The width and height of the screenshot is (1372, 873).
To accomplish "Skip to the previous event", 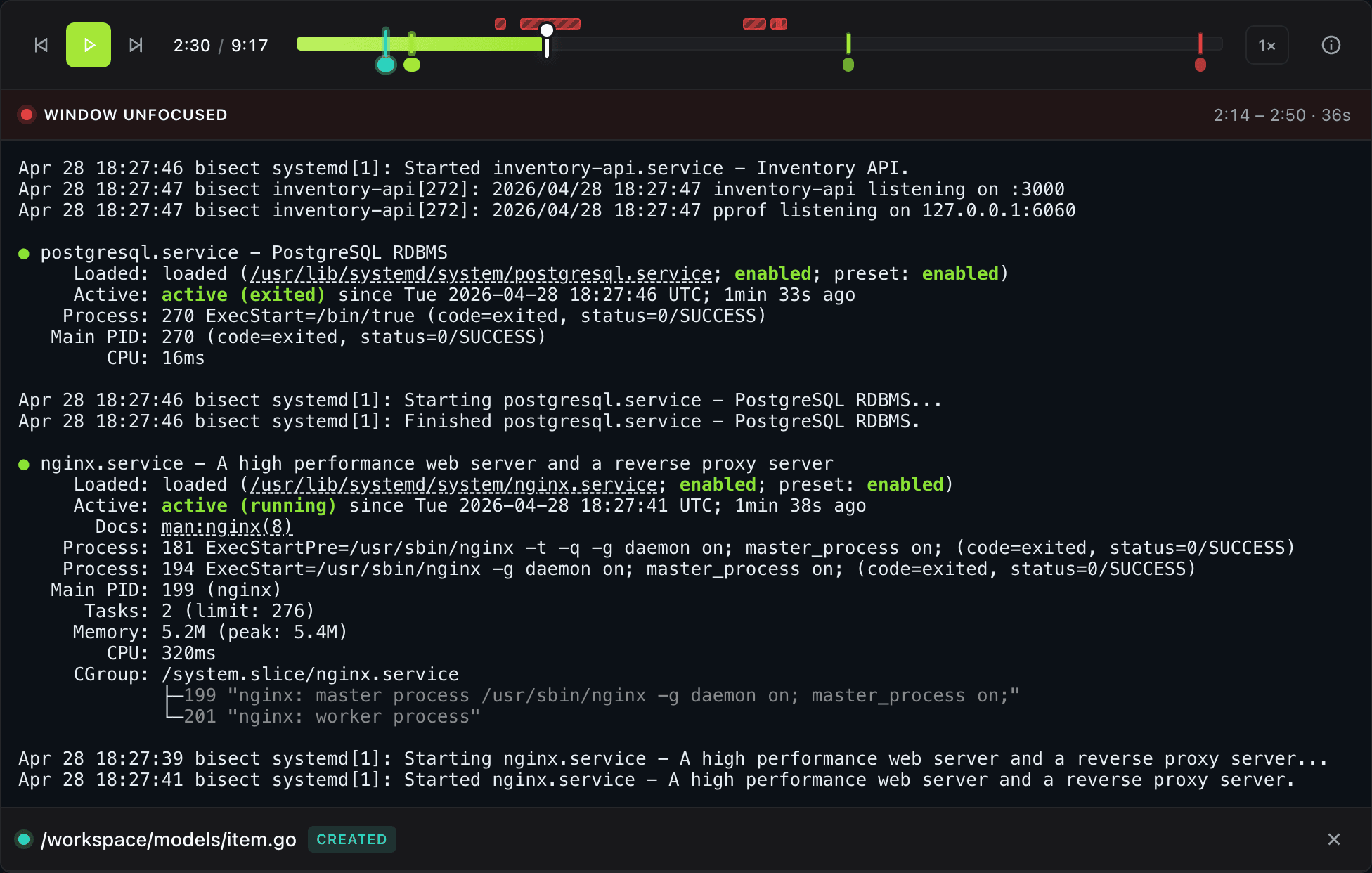I will click(41, 45).
